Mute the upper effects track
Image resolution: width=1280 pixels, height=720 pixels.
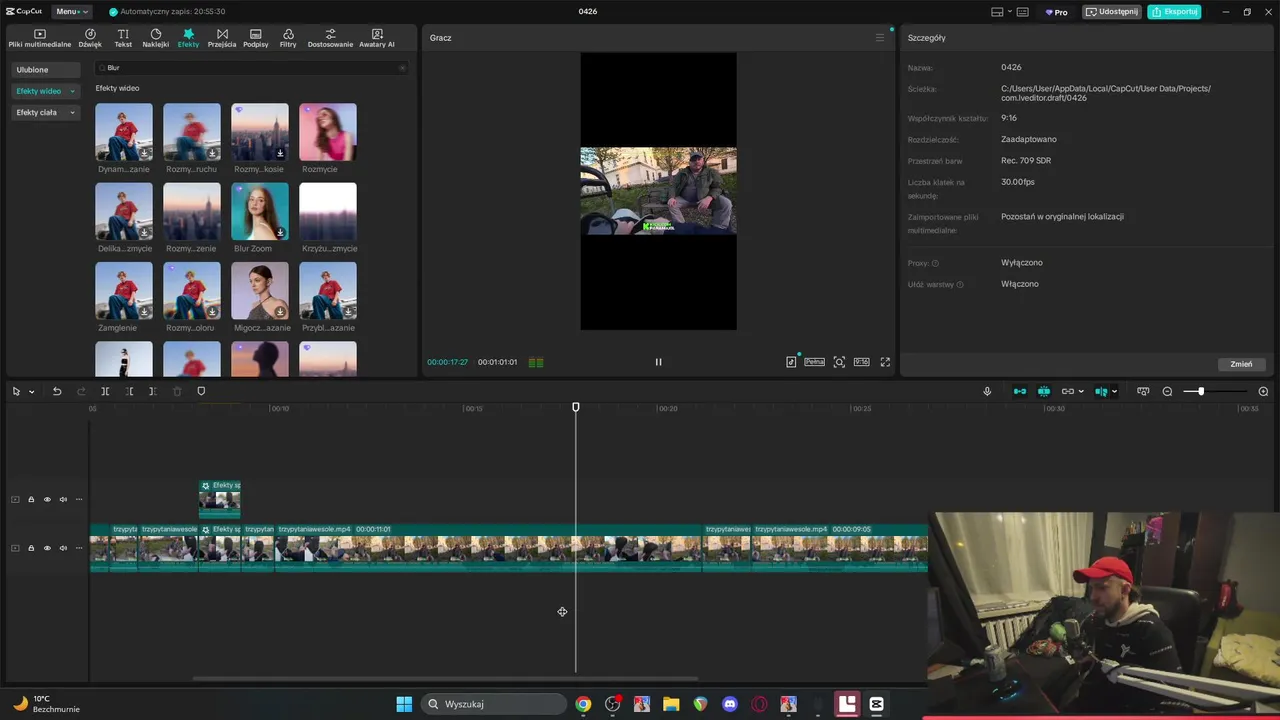pyautogui.click(x=63, y=499)
